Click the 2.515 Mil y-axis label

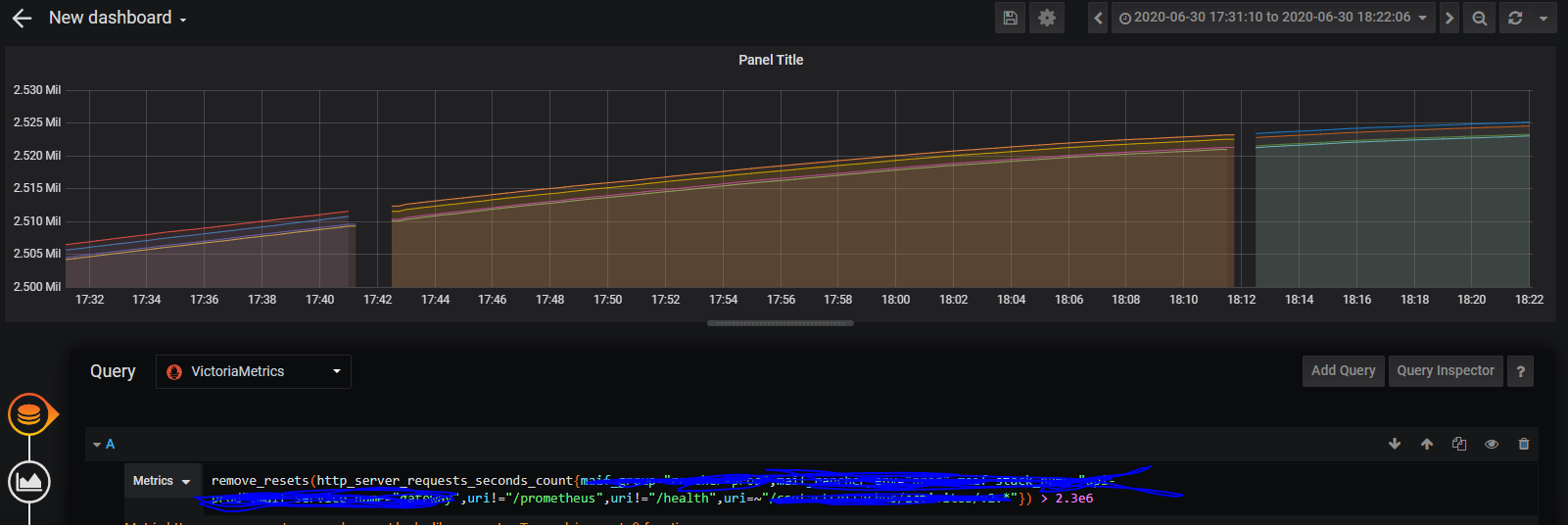click(37, 188)
